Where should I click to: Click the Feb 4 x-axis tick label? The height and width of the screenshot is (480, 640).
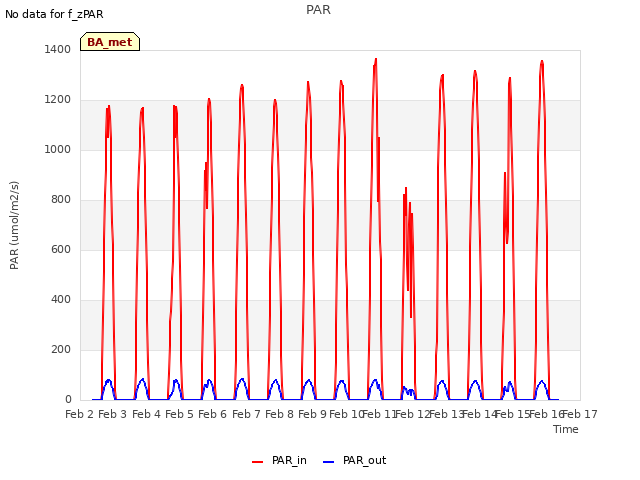coord(146,414)
